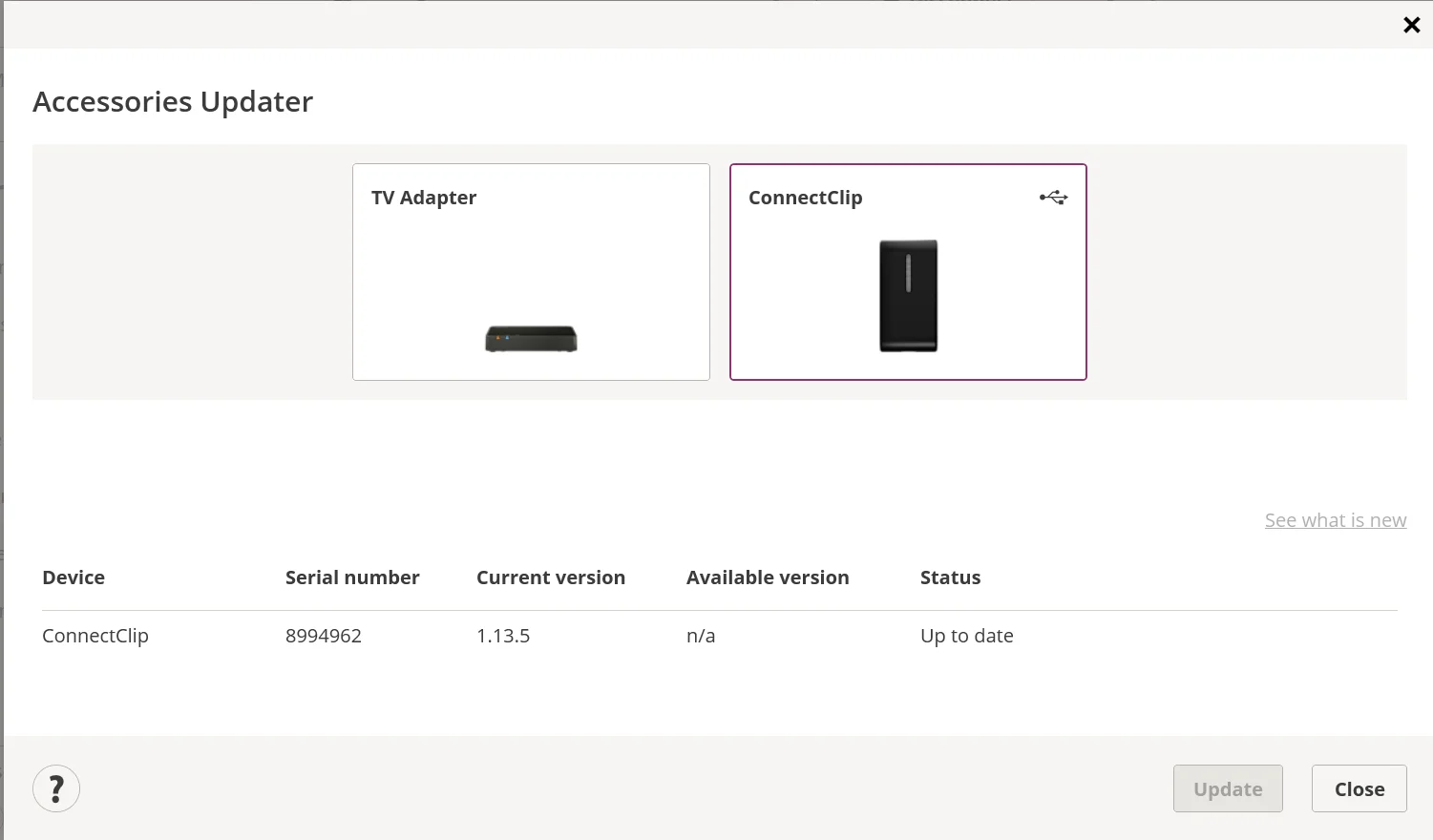Screen dimensions: 1433x840
Task: Select the ConnectClip device image
Action: pyautogui.click(x=908, y=296)
